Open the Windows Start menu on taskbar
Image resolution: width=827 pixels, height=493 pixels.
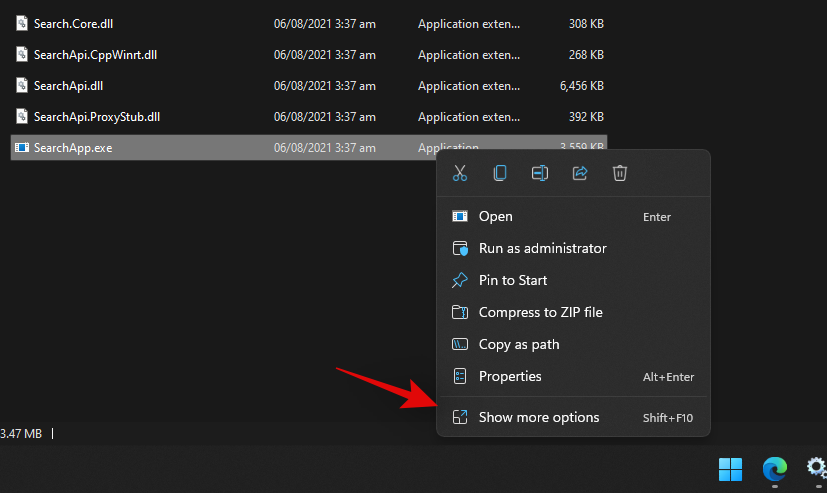pos(730,469)
